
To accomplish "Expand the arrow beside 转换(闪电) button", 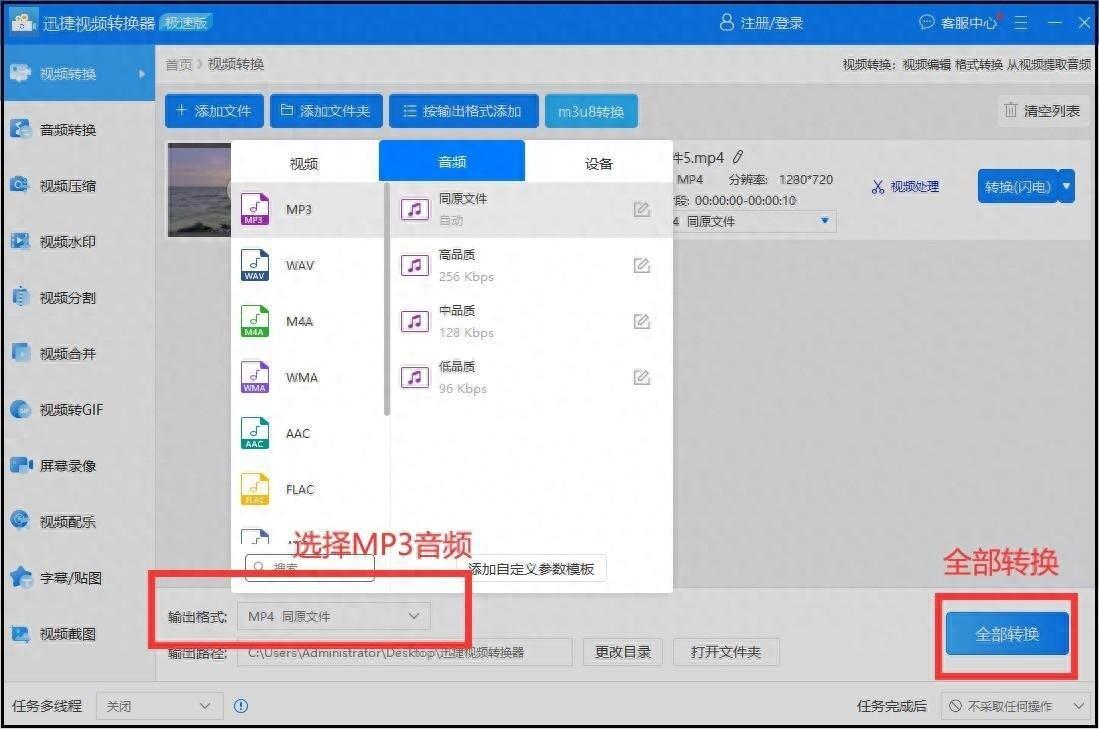I will (1067, 186).
